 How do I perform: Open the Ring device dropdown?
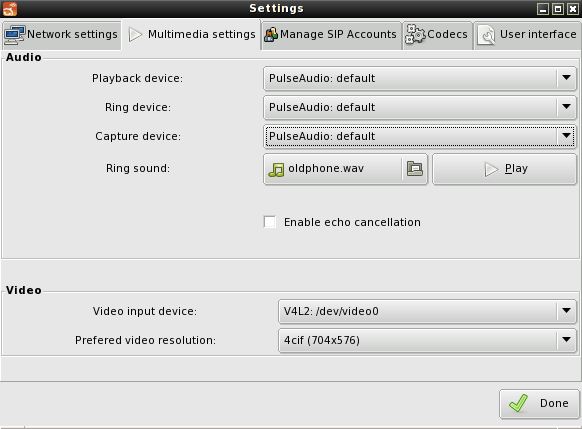(x=420, y=107)
